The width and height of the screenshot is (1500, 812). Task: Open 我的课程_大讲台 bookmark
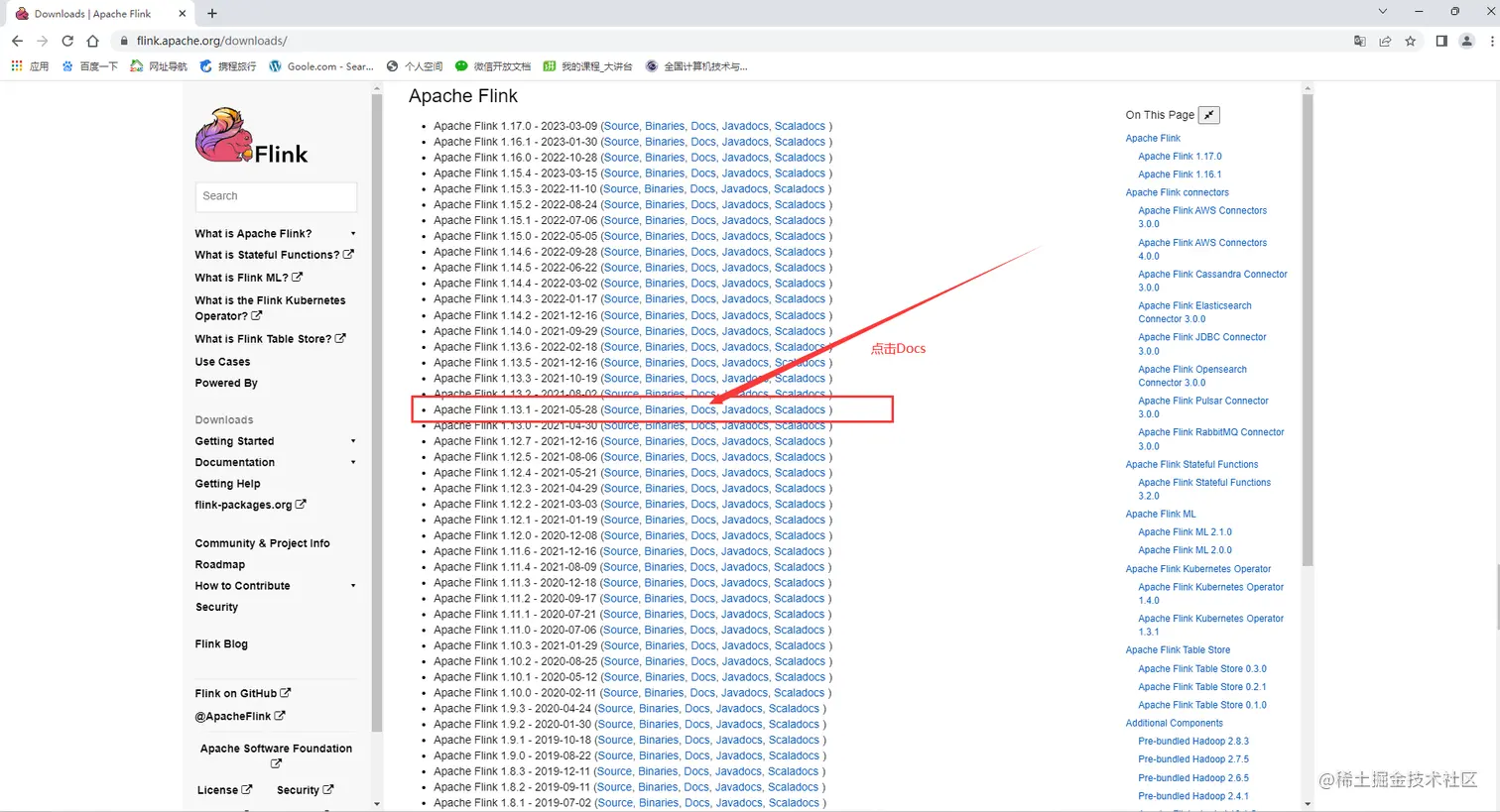click(587, 66)
